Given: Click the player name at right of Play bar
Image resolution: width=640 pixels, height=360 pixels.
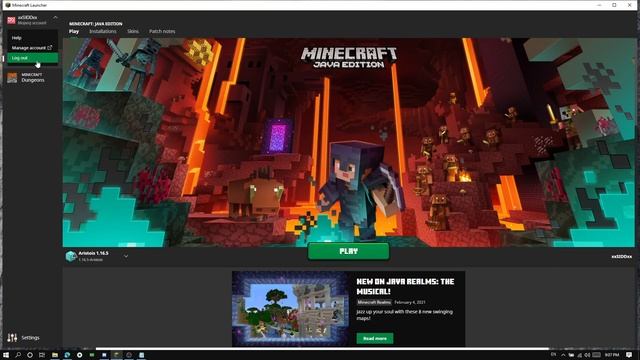Looking at the screenshot, I should tap(621, 257).
